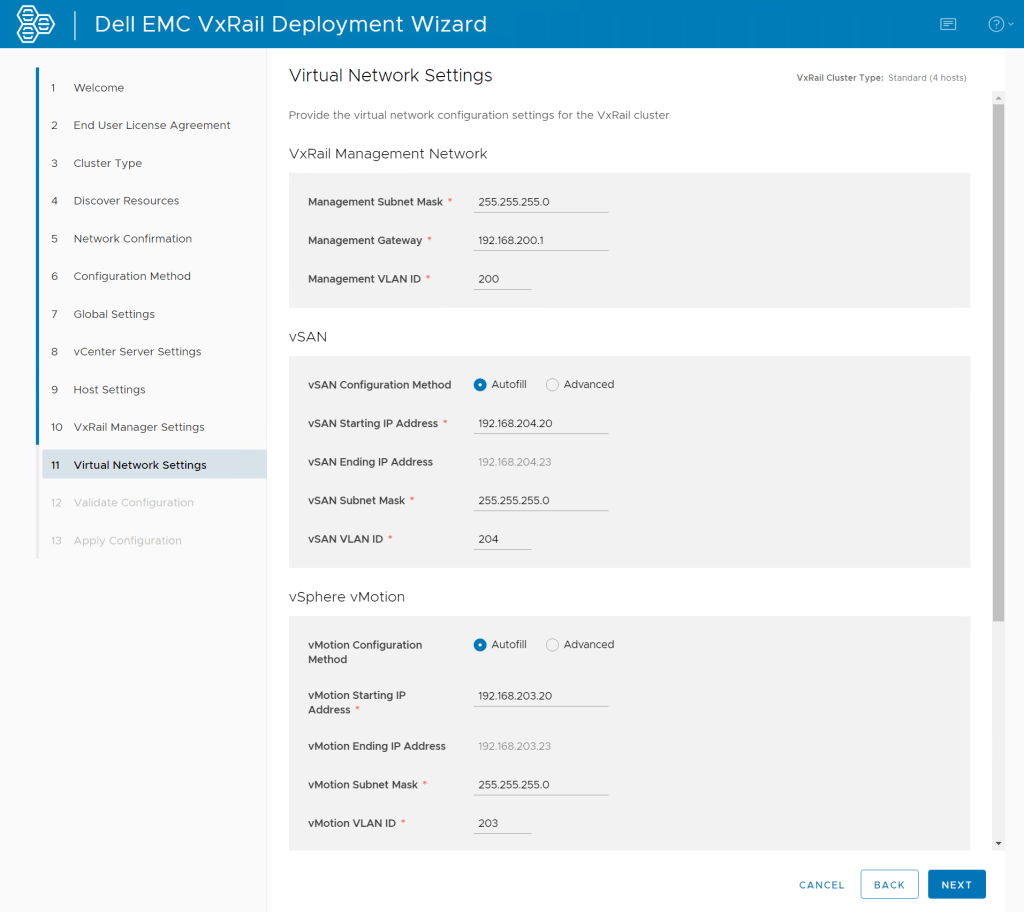Click the CANCEL link
Image resolution: width=1024 pixels, height=912 pixels.
821,885
